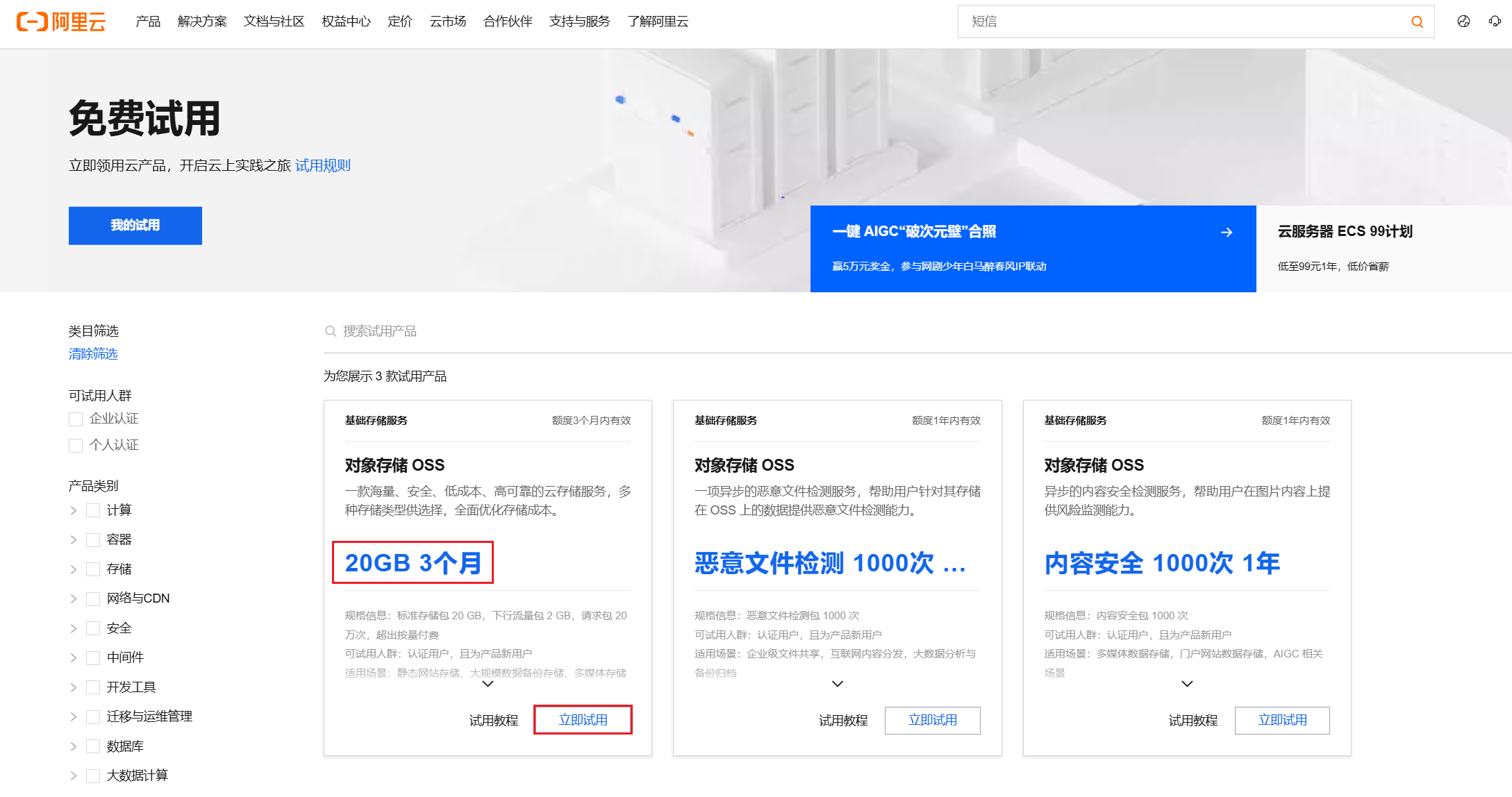1512x797 pixels.
Task: Open 支持与服务 menu
Action: [579, 22]
